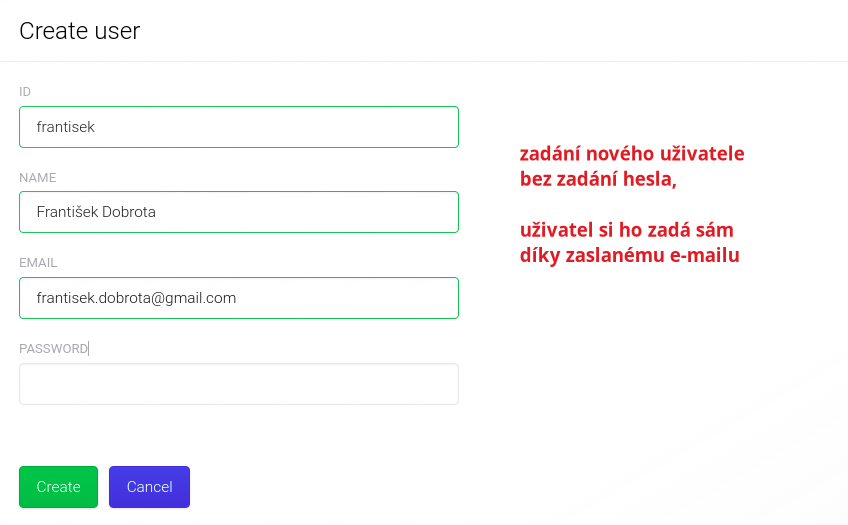This screenshot has width=848, height=525.
Task: Click the ID field label
Action: [25, 92]
